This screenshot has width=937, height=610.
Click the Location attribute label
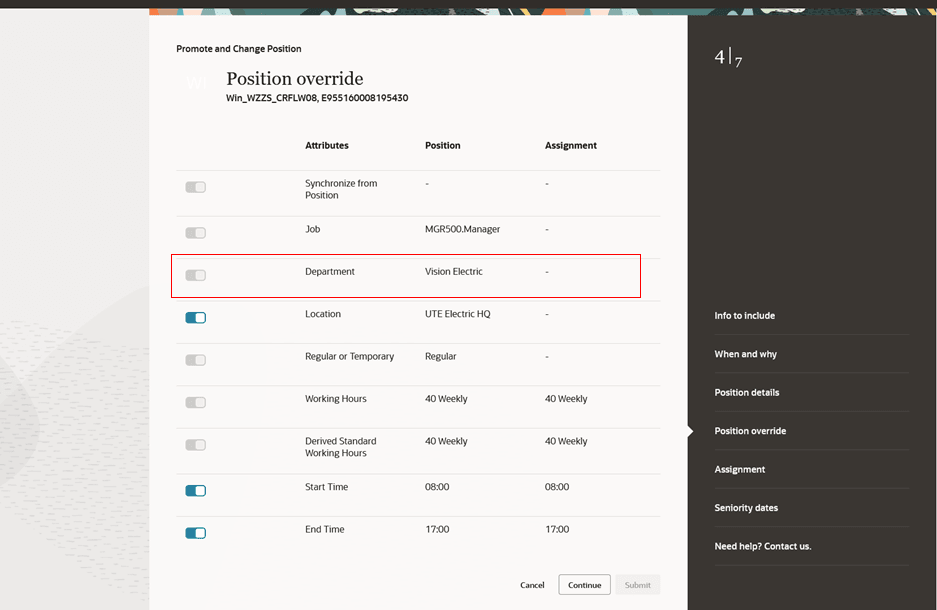pyautogui.click(x=323, y=314)
